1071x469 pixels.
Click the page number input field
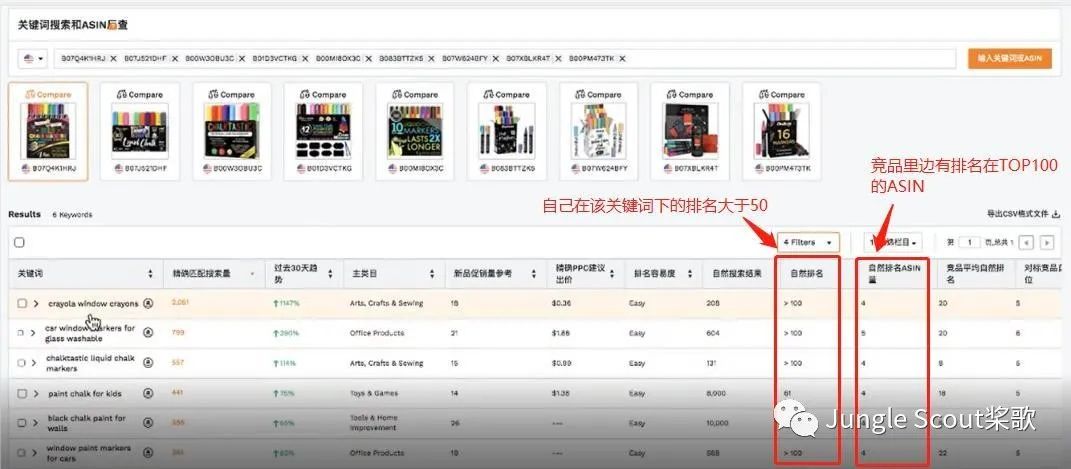coord(969,242)
